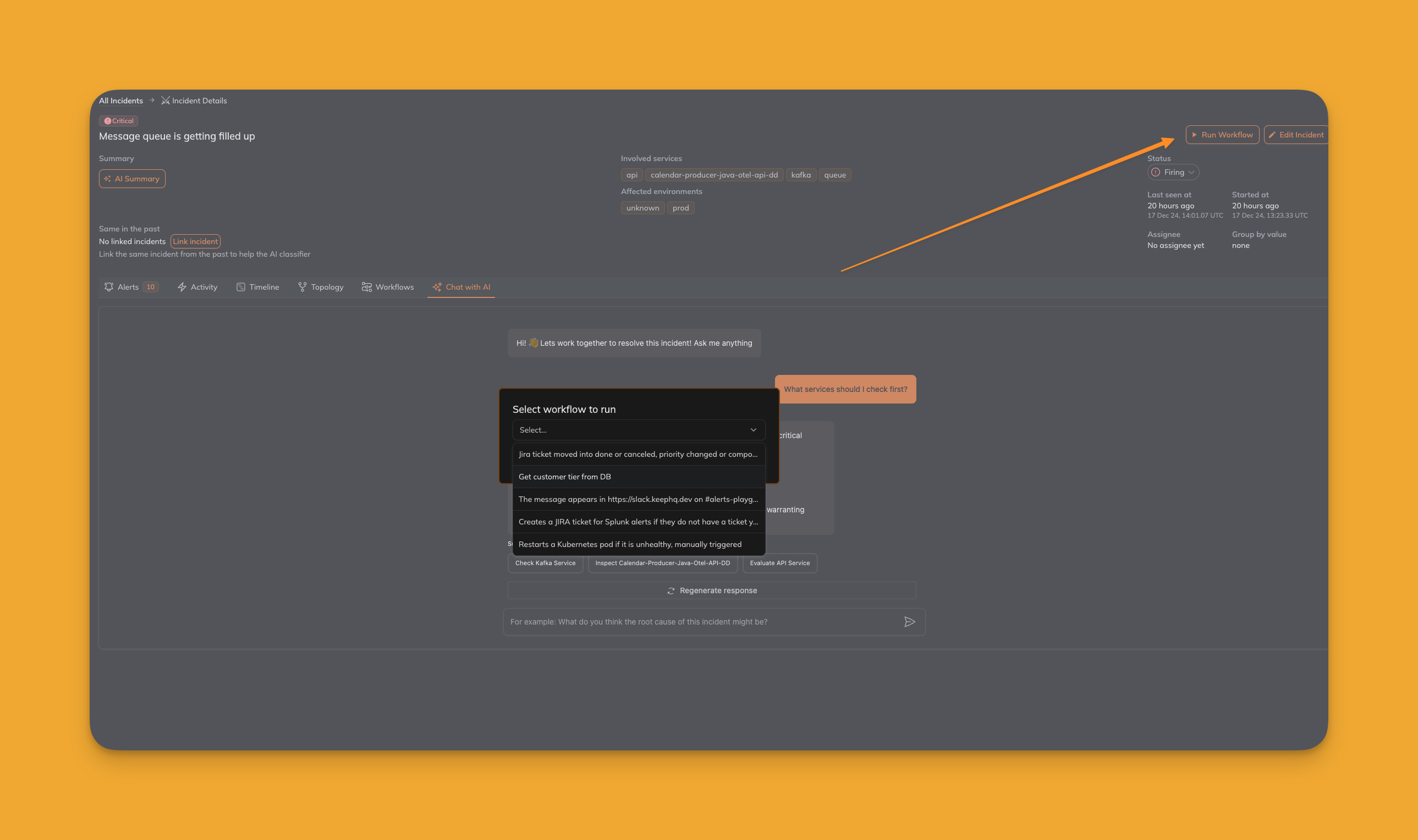Click the prod environment tag
The image size is (1418, 840).
(x=681, y=208)
